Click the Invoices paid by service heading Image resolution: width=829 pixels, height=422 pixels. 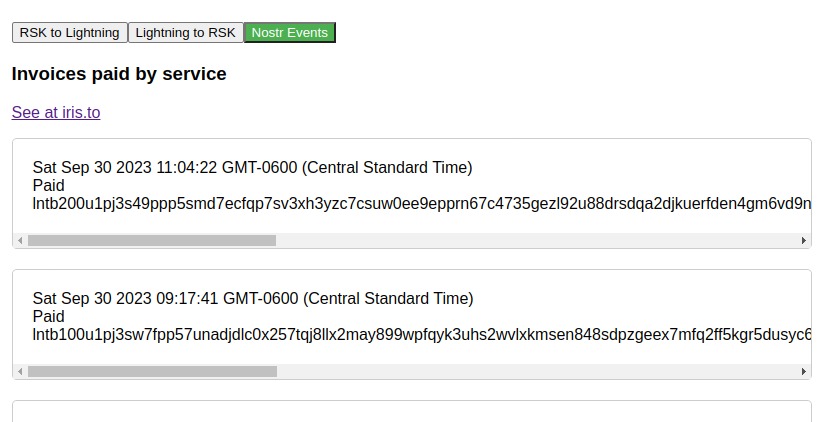119,74
